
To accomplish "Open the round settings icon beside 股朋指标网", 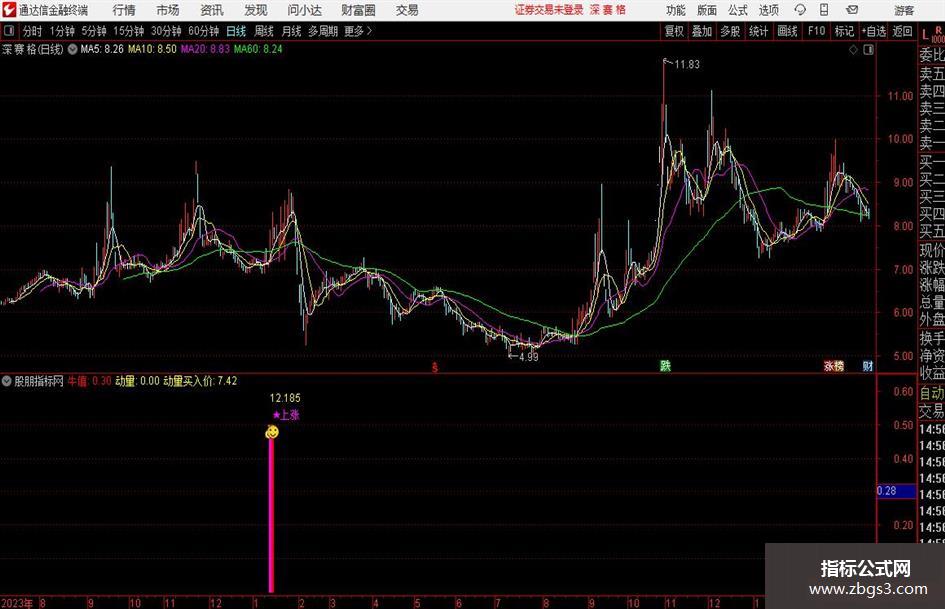I will 7,381.
